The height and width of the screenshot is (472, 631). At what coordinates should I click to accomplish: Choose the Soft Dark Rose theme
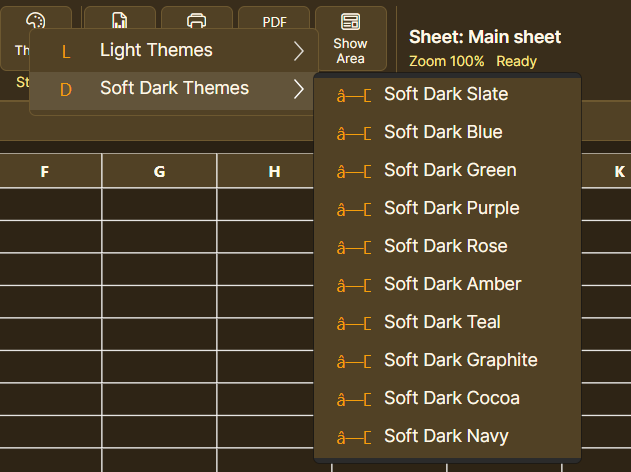(447, 247)
